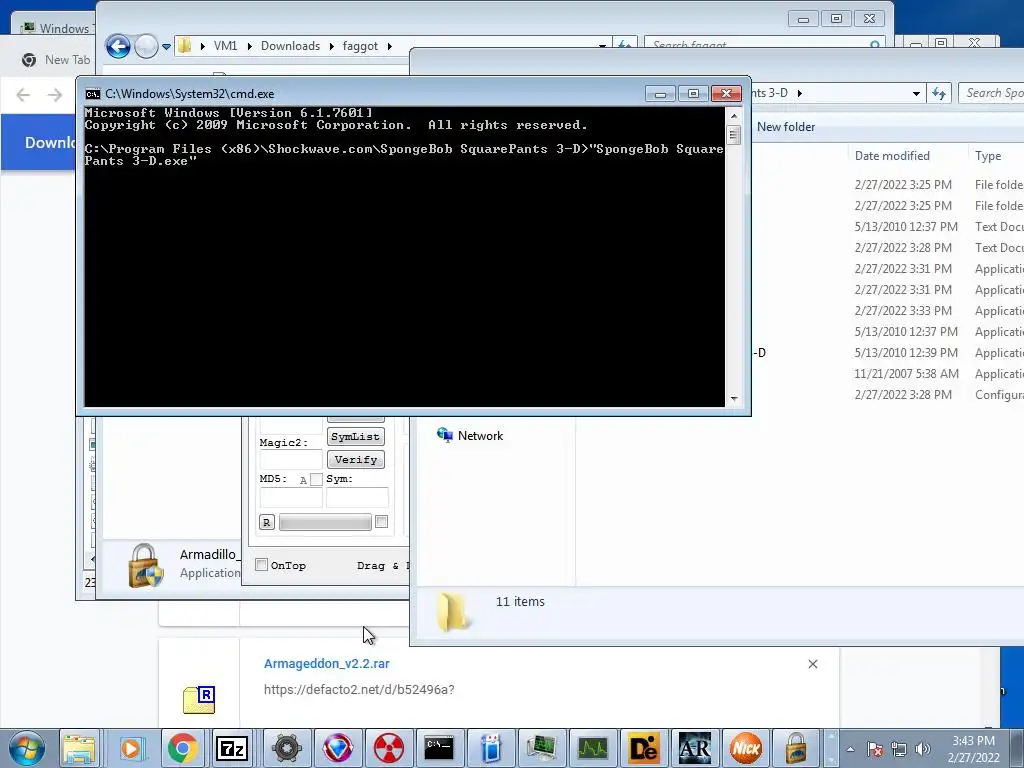Open the gear icon app on taskbar
This screenshot has height=768, width=1024.
pos(286,748)
